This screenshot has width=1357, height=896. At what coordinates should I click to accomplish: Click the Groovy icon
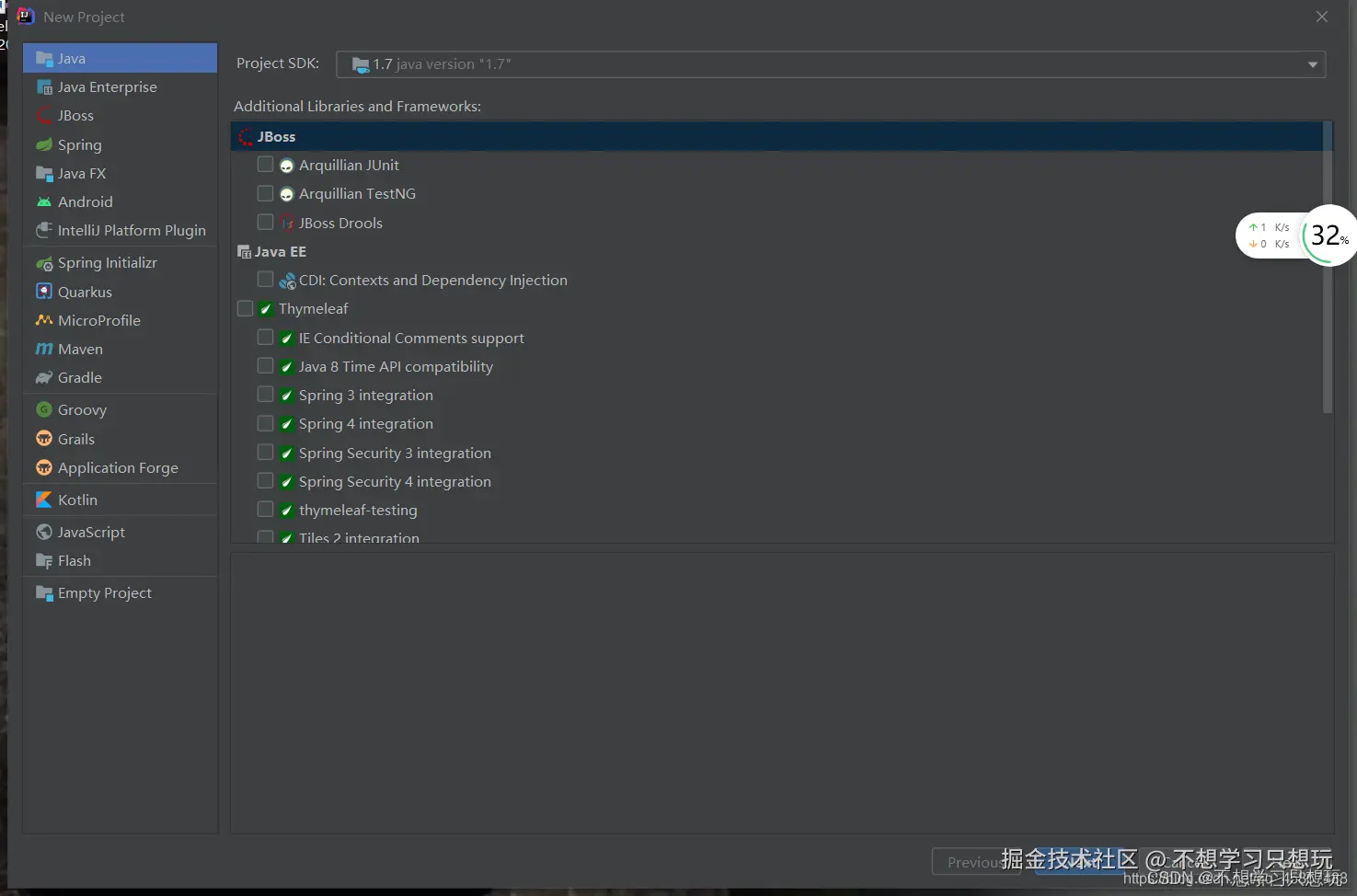coord(44,410)
